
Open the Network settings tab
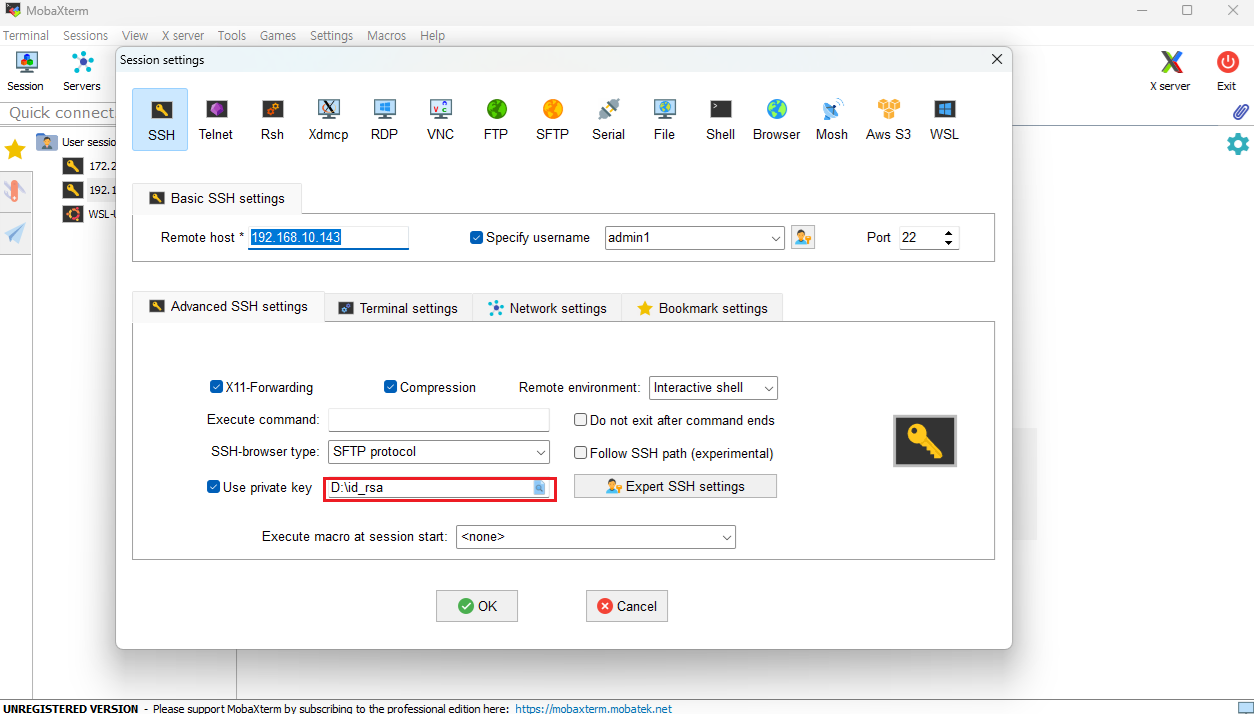(x=547, y=308)
